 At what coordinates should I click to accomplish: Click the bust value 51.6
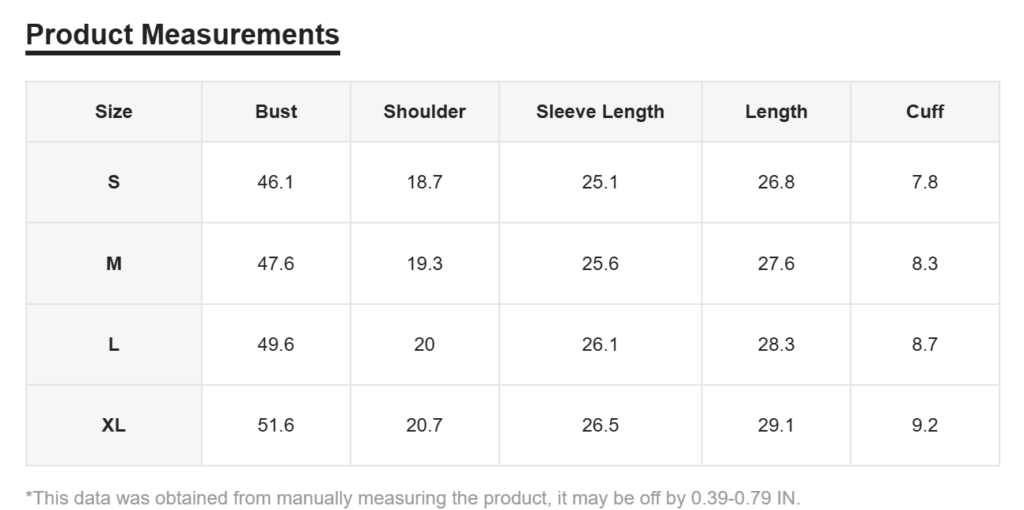point(276,425)
